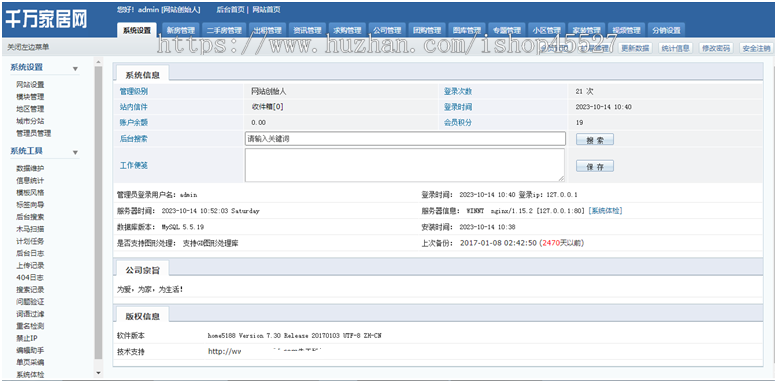
Task: Click the 公司宗旨 panel tab
Action: 142,270
